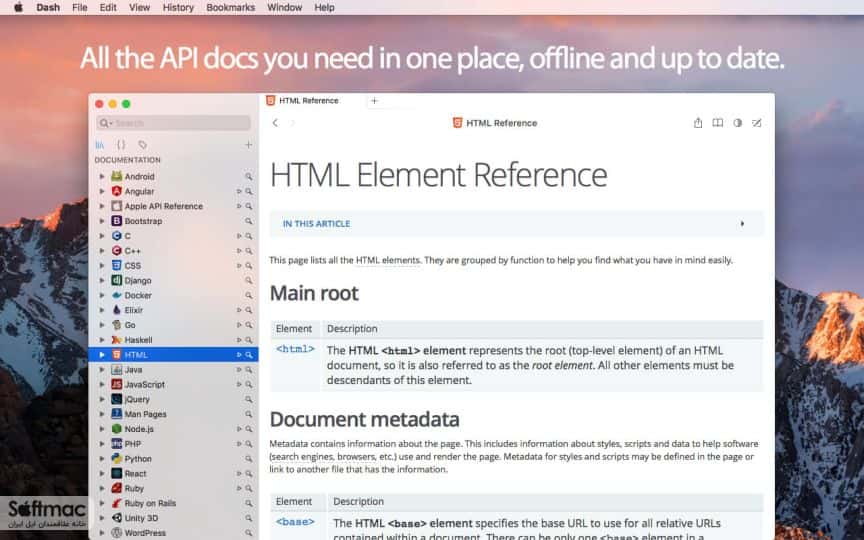
Task: Expand the JavaScript docset triangle
Action: 102,385
